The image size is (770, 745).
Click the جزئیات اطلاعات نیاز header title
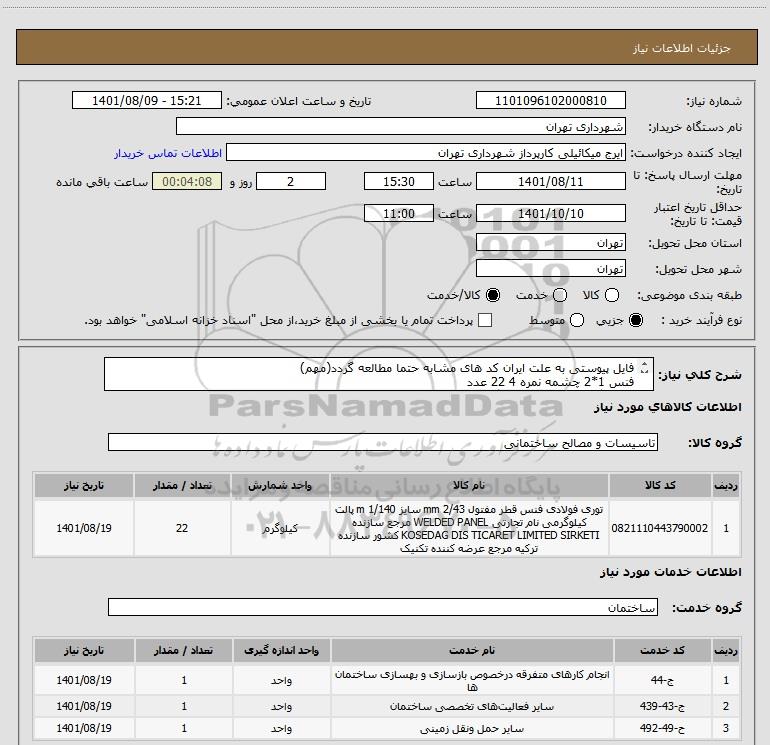point(682,48)
